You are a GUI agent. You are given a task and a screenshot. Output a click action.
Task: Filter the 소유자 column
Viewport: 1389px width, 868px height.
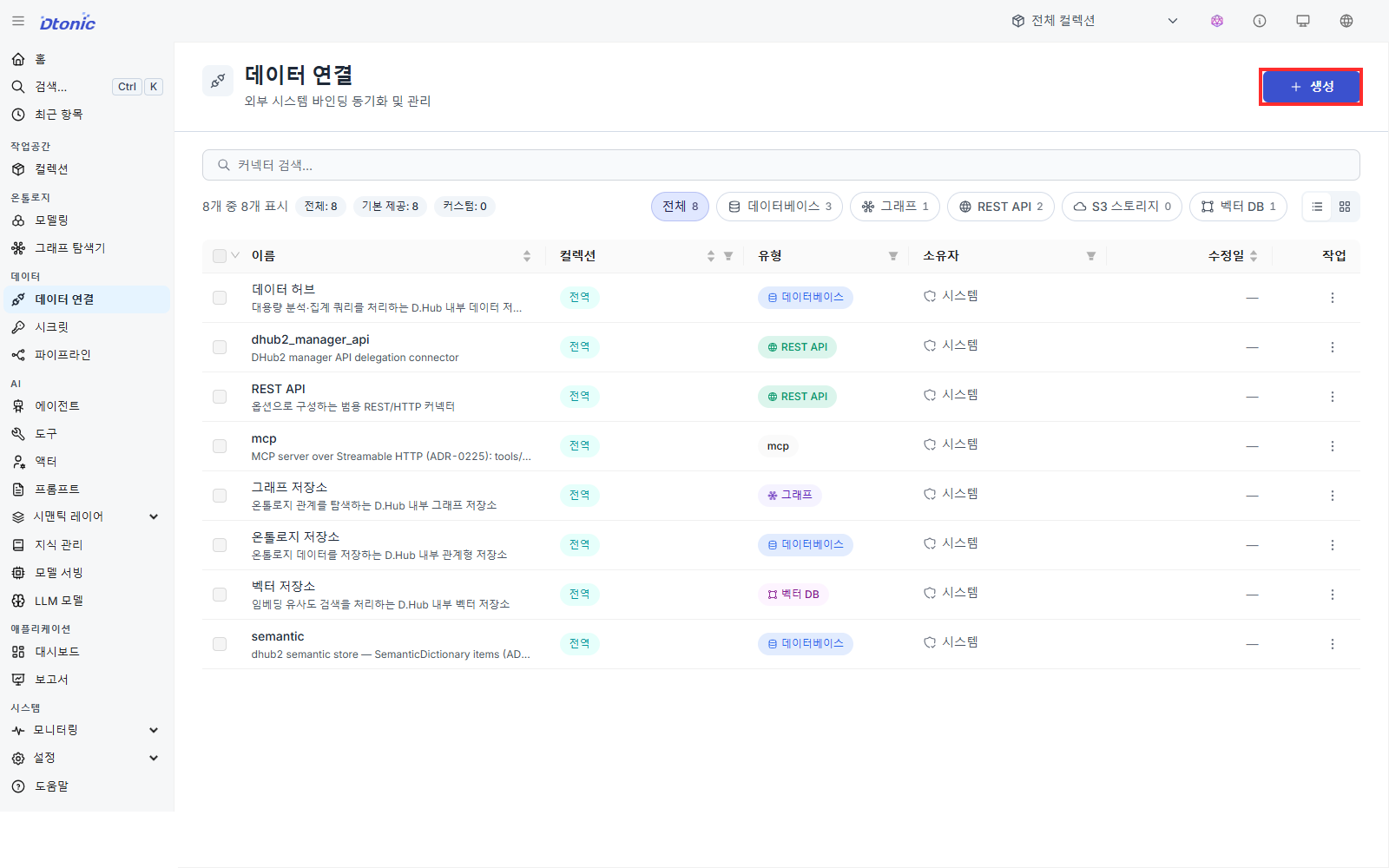coord(1091,256)
